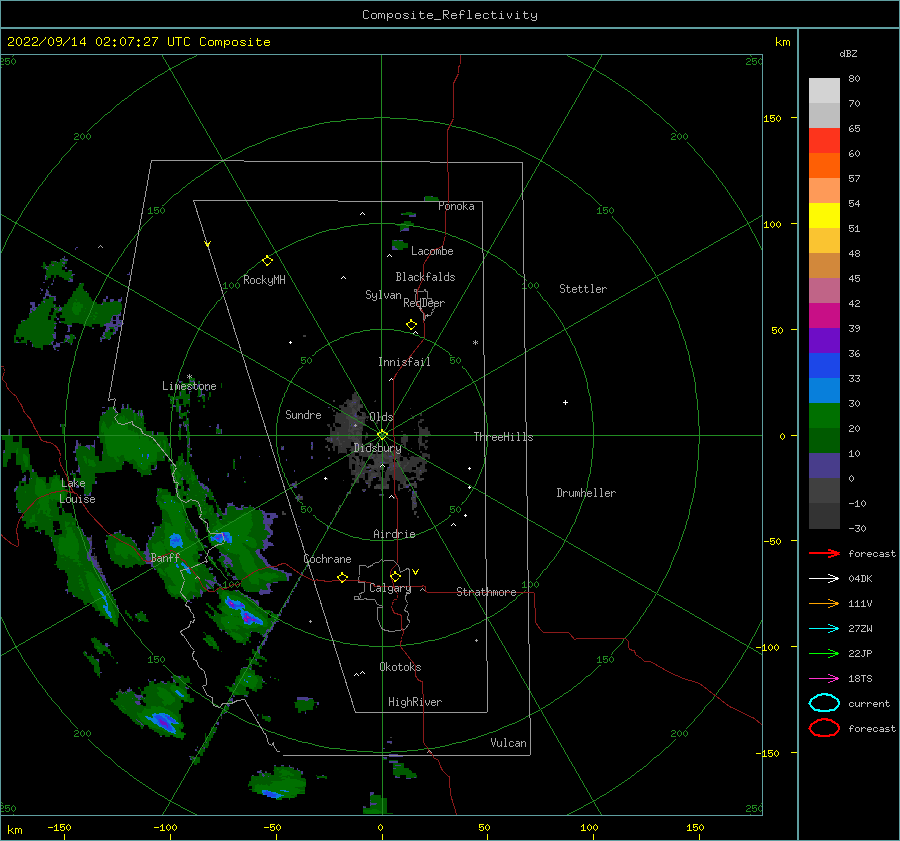The image size is (900, 841).
Task: Click the yellow diamond marker at RockyMH
Action: point(267,261)
